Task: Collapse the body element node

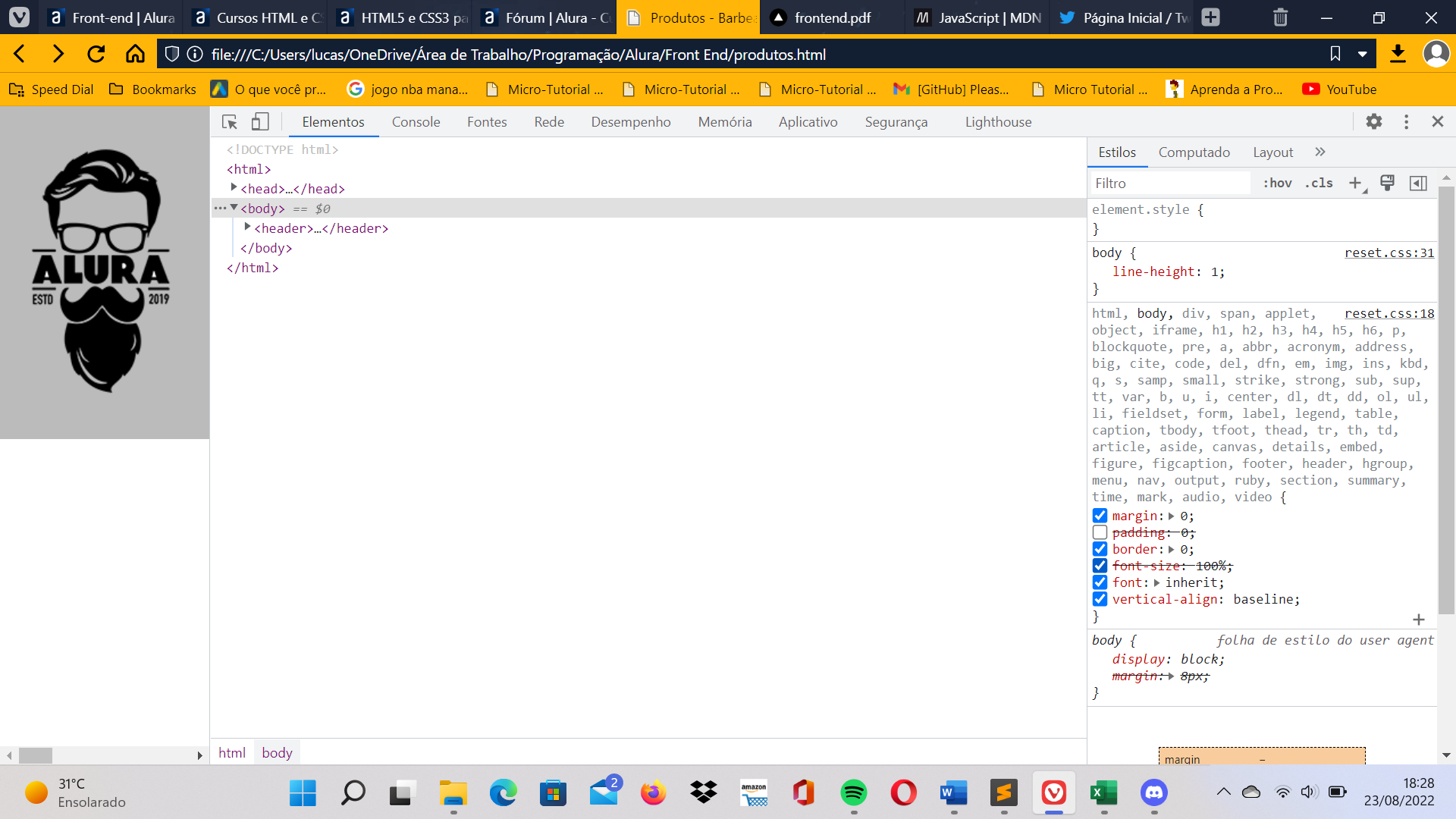Action: tap(234, 207)
